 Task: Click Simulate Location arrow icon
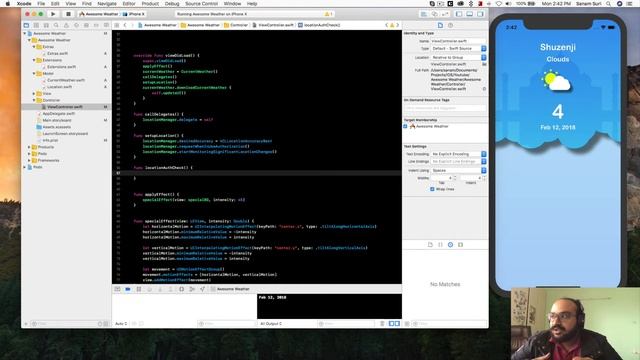(x=202, y=289)
